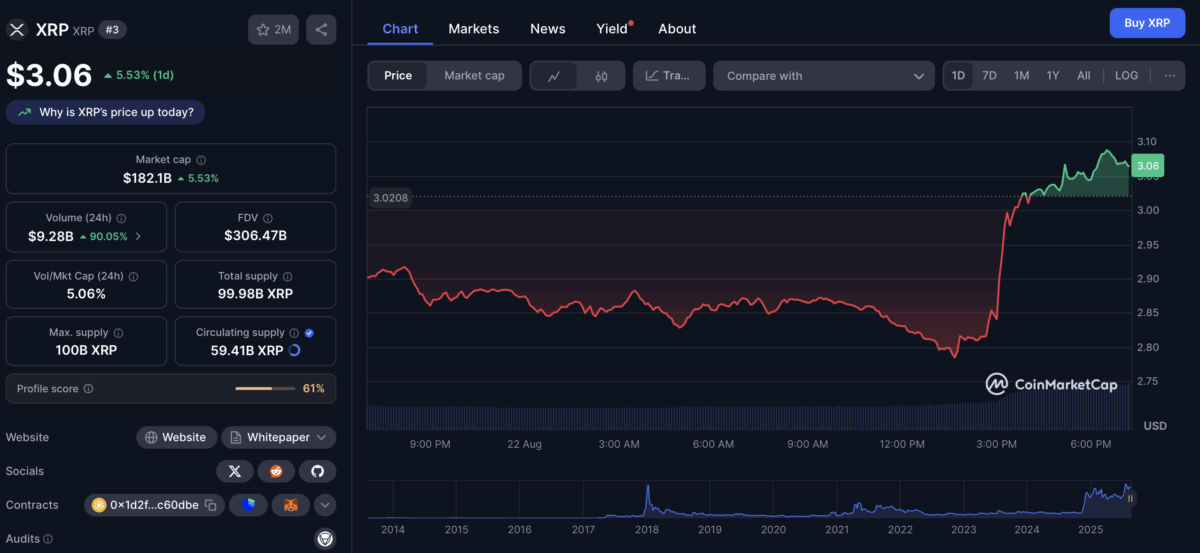Viewport: 1200px width, 553px height.
Task: Click the Profile score progress bar
Action: point(265,388)
